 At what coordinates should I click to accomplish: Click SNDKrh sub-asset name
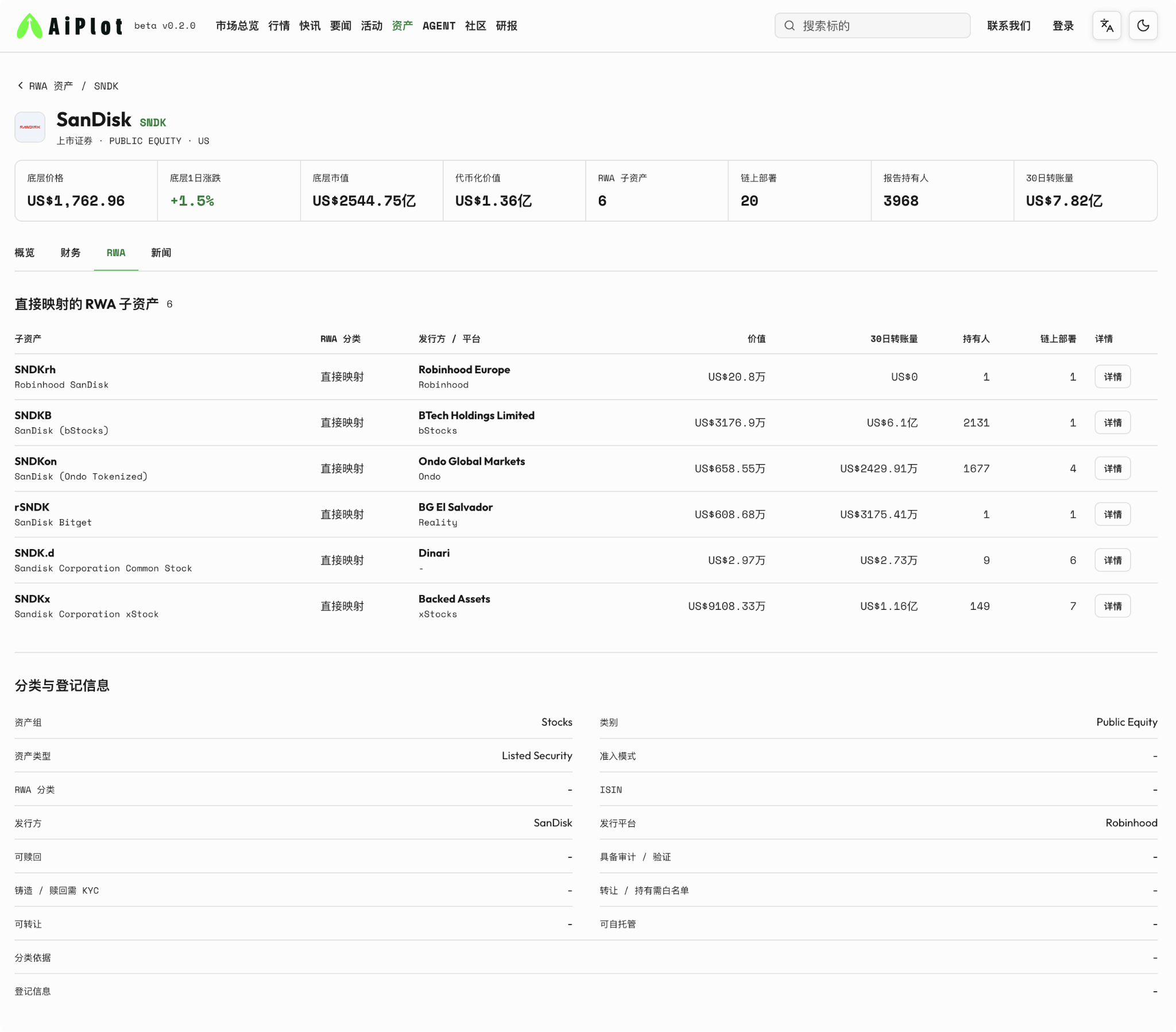[35, 369]
